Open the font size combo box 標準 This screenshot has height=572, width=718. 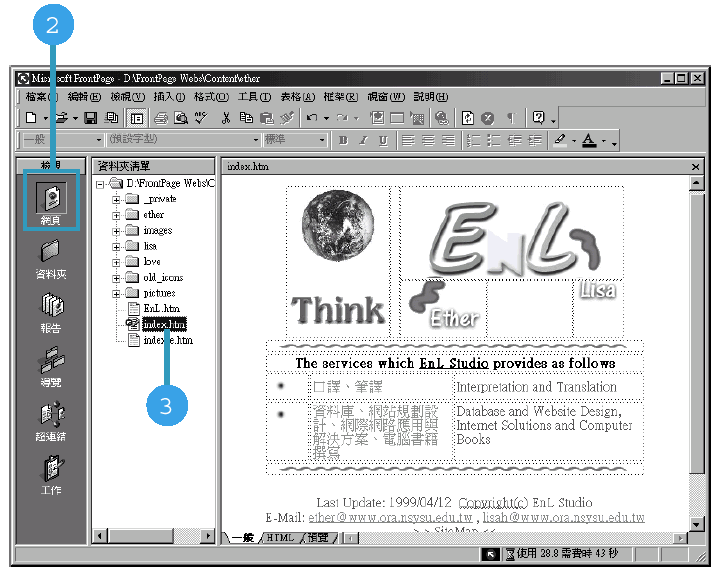point(295,139)
